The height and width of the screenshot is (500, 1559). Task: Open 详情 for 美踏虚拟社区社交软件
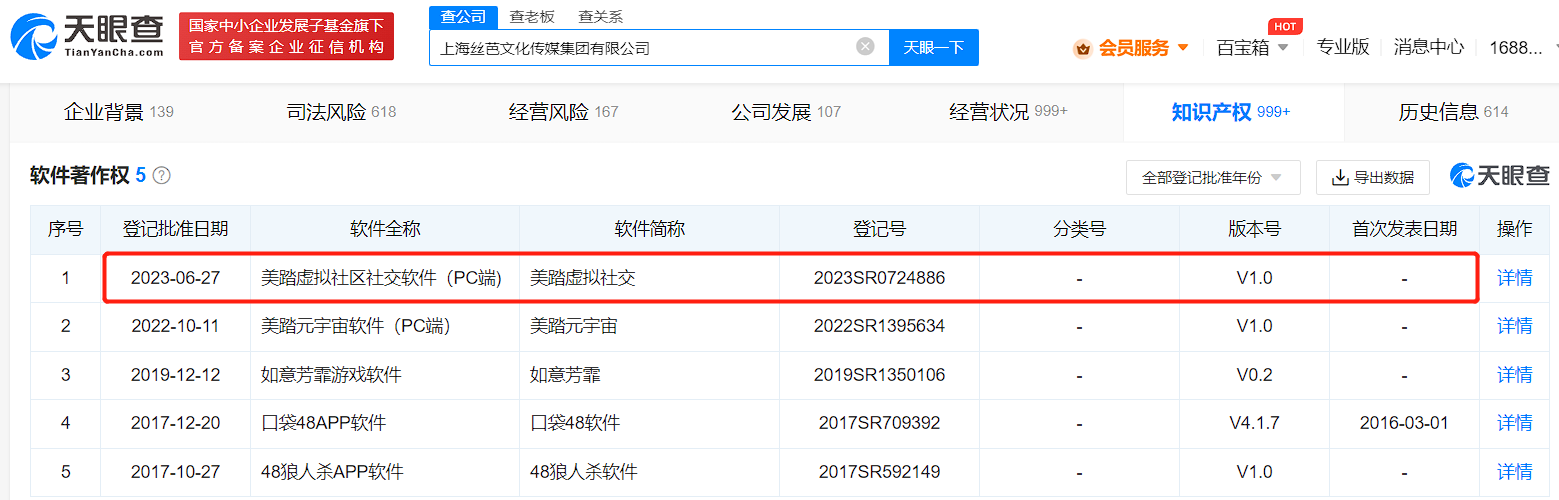1514,278
